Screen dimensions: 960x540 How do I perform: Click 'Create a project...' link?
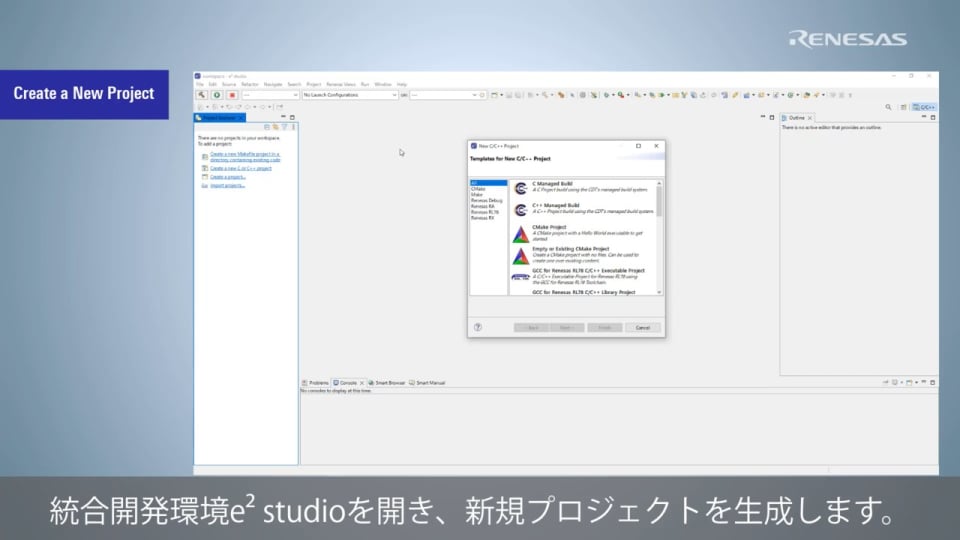pos(227,177)
